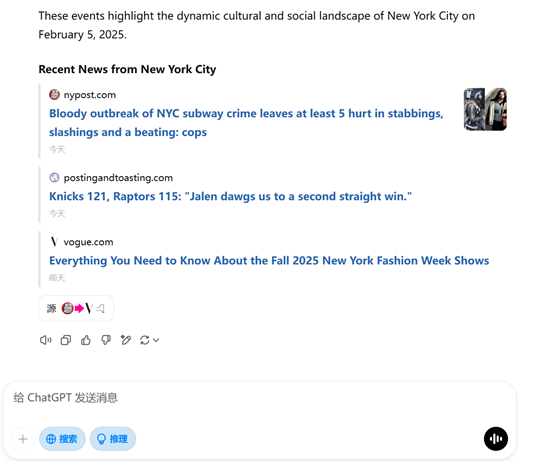Open the Knicks 121, Raptors 115 article
554x462 pixels.
(230, 196)
